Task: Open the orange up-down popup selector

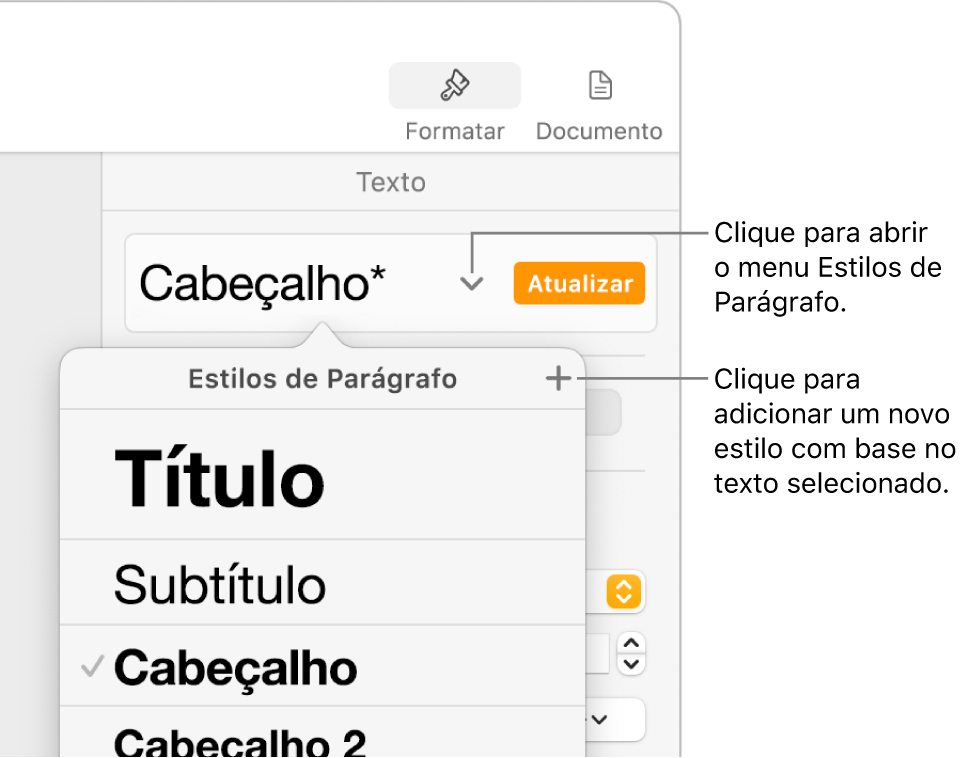Action: 624,591
